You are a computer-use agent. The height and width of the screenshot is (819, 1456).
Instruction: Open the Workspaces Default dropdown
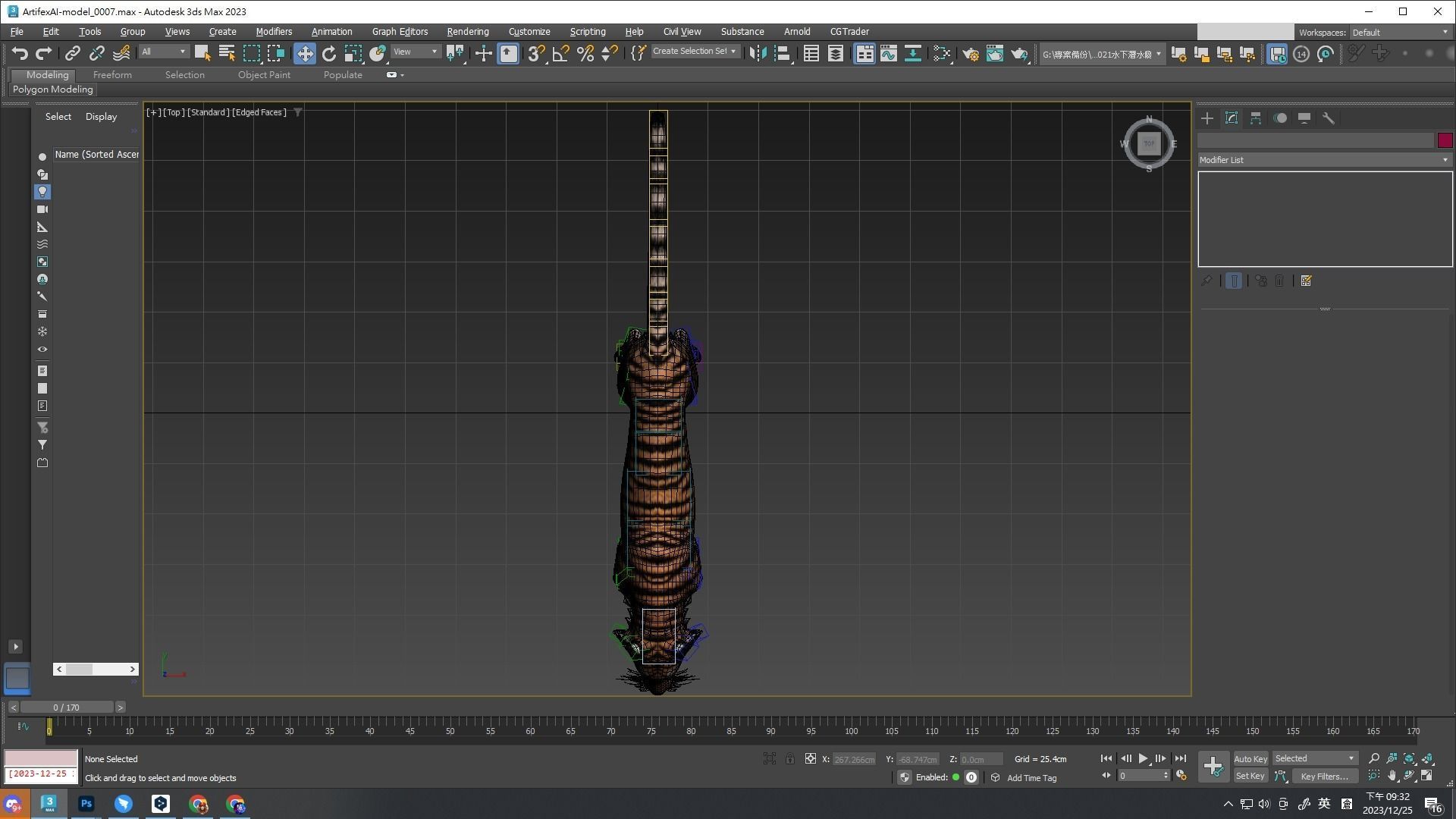click(x=1399, y=32)
